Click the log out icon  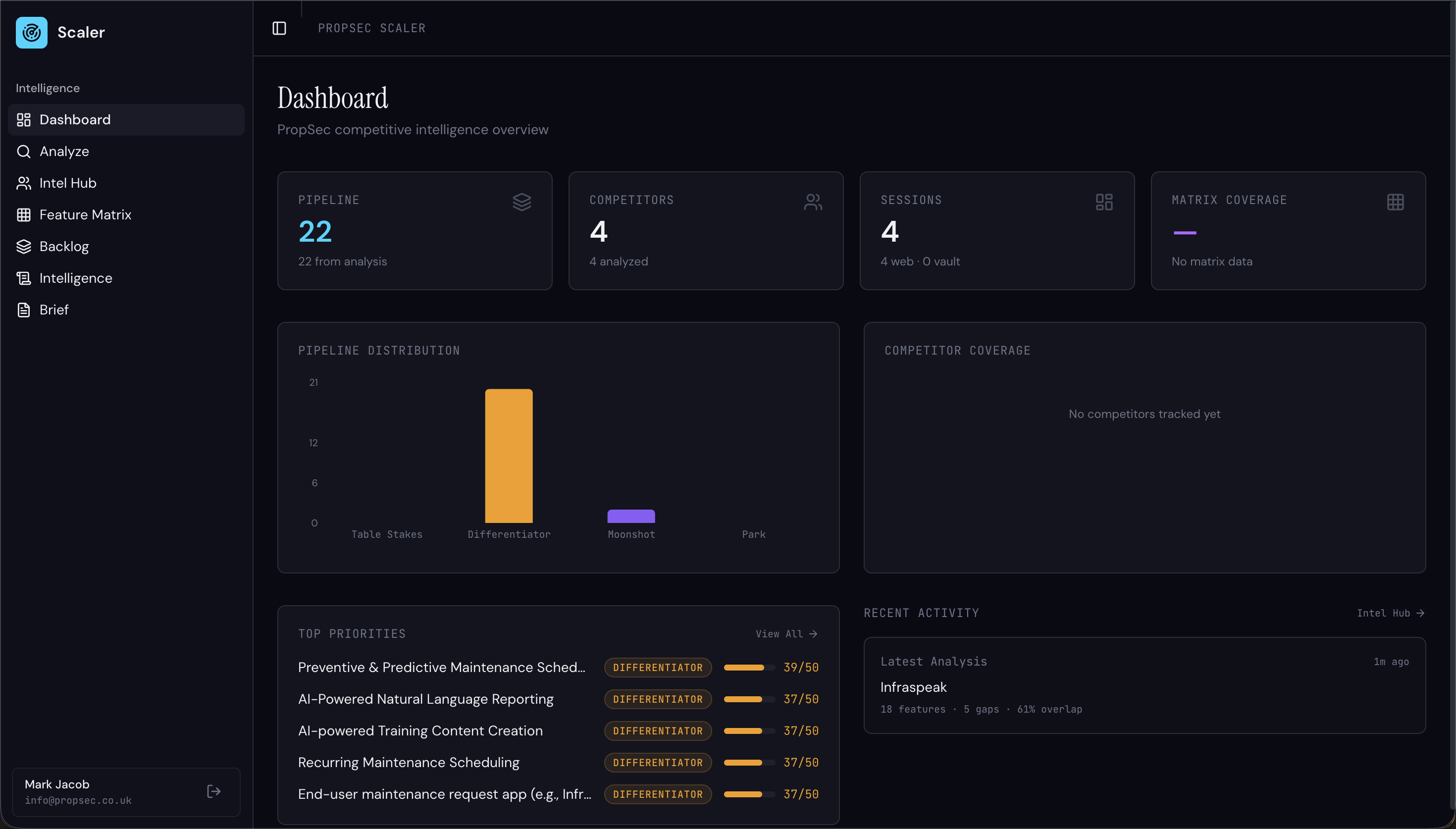[213, 791]
